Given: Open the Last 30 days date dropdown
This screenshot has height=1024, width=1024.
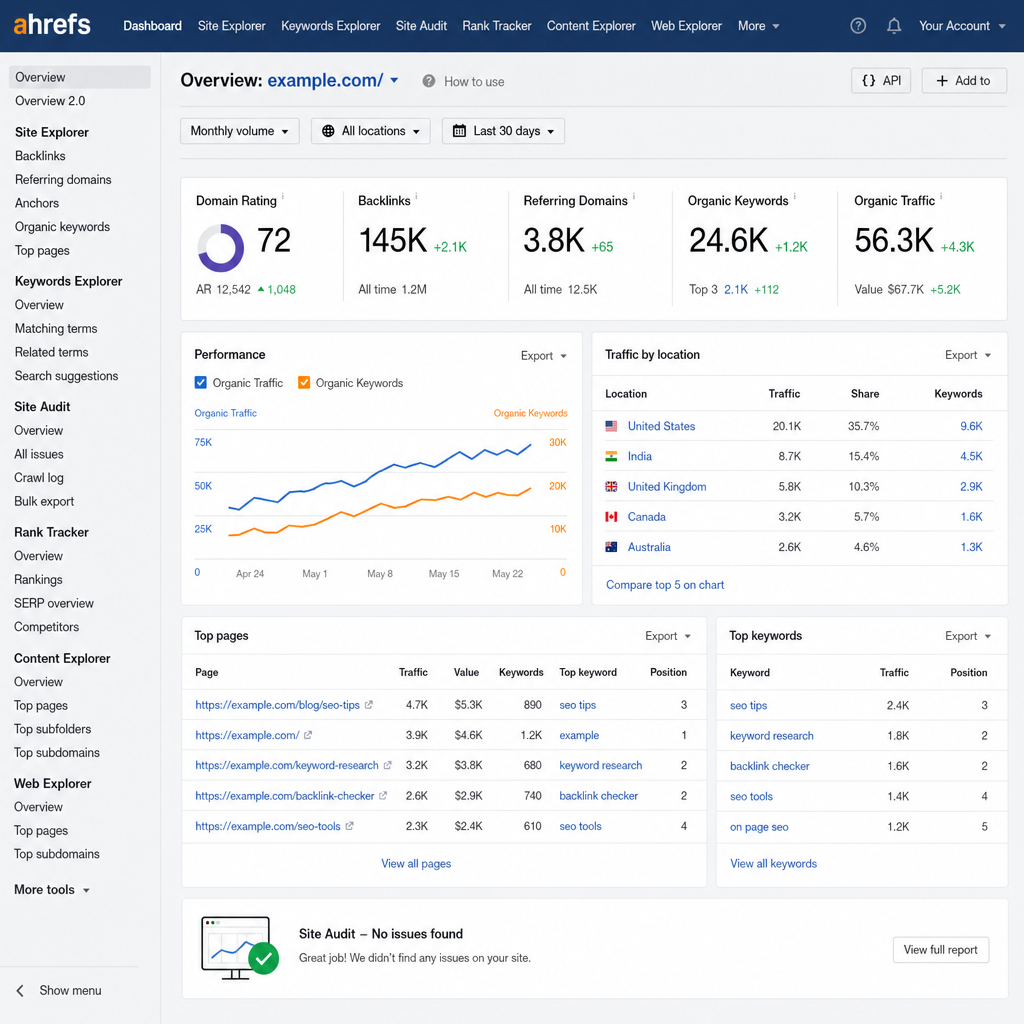Looking at the screenshot, I should [504, 131].
